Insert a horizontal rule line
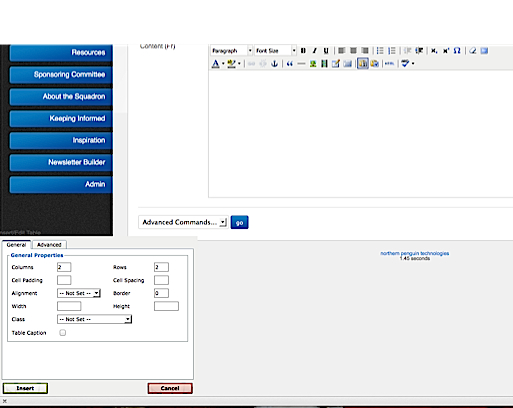This screenshot has width=513, height=408. pos(301,63)
